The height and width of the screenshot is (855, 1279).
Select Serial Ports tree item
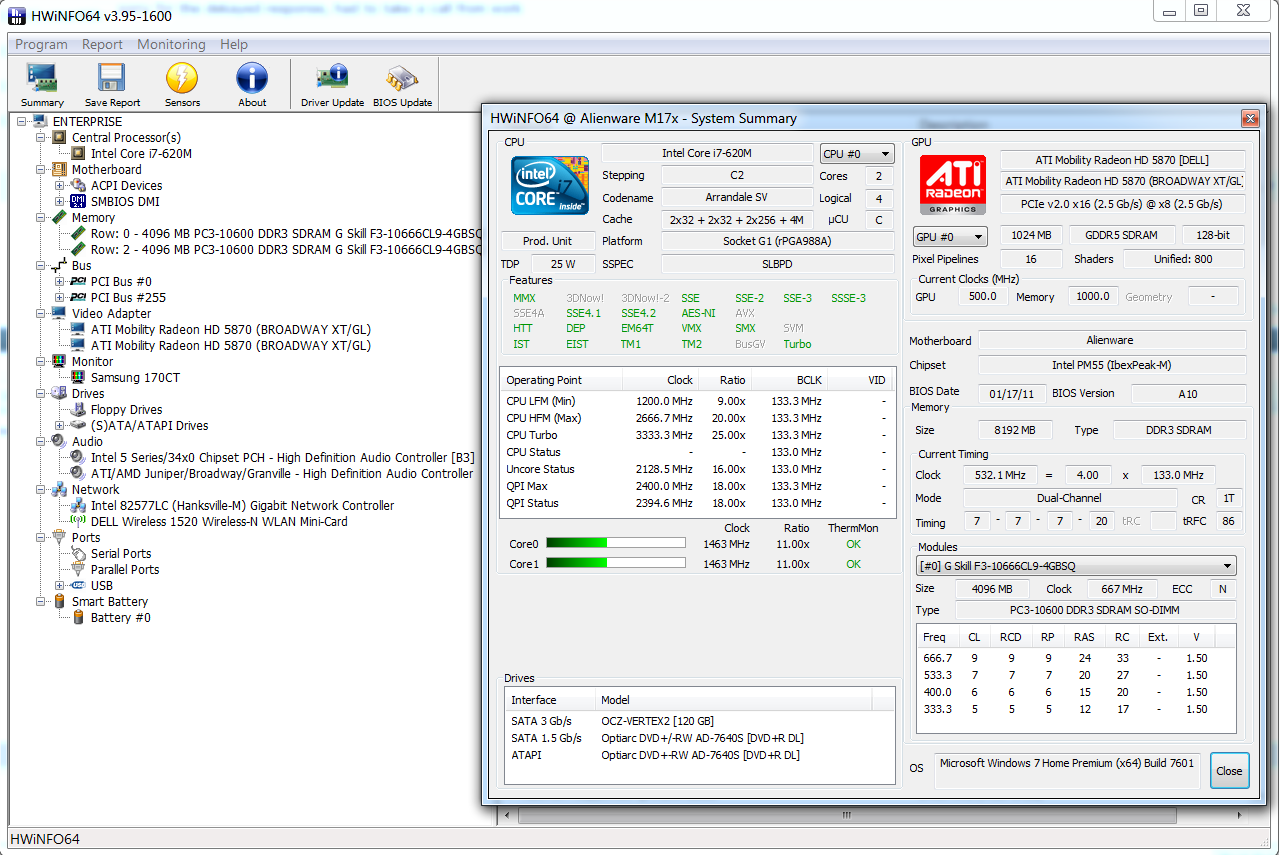121,553
